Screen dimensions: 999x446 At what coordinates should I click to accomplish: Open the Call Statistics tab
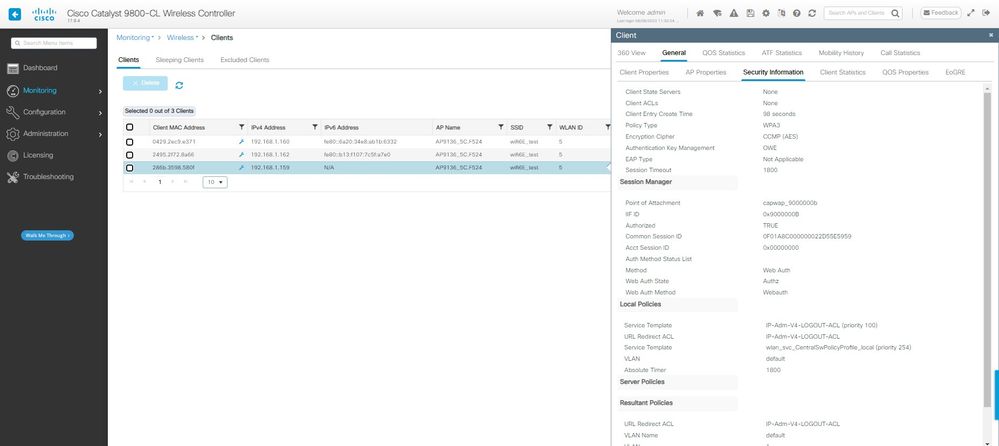click(x=900, y=53)
